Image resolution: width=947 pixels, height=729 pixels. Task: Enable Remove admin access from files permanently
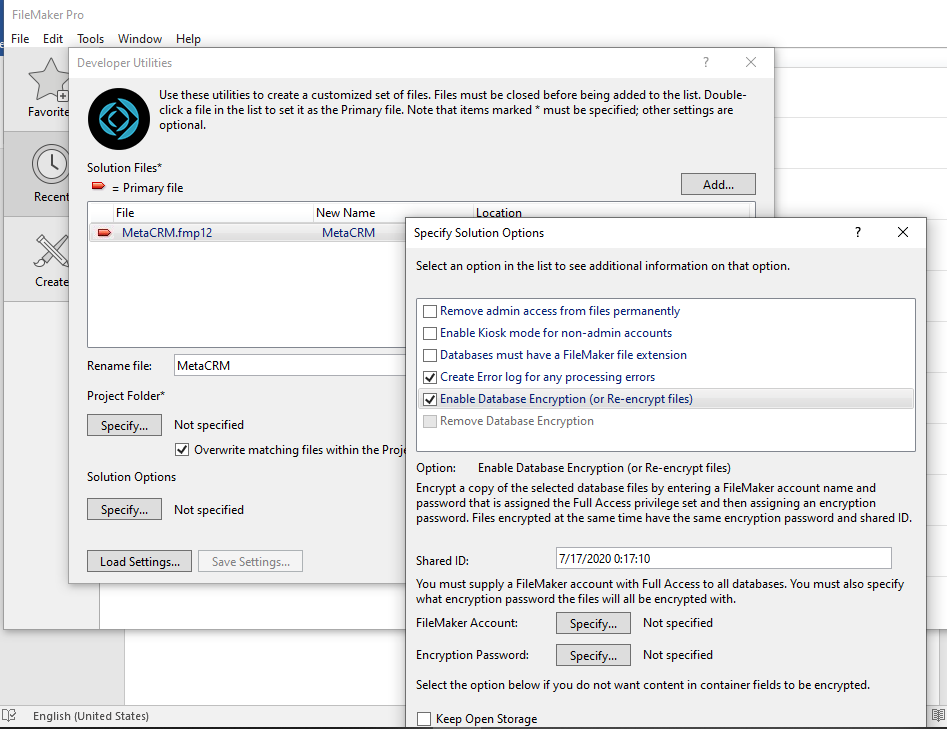(x=429, y=311)
